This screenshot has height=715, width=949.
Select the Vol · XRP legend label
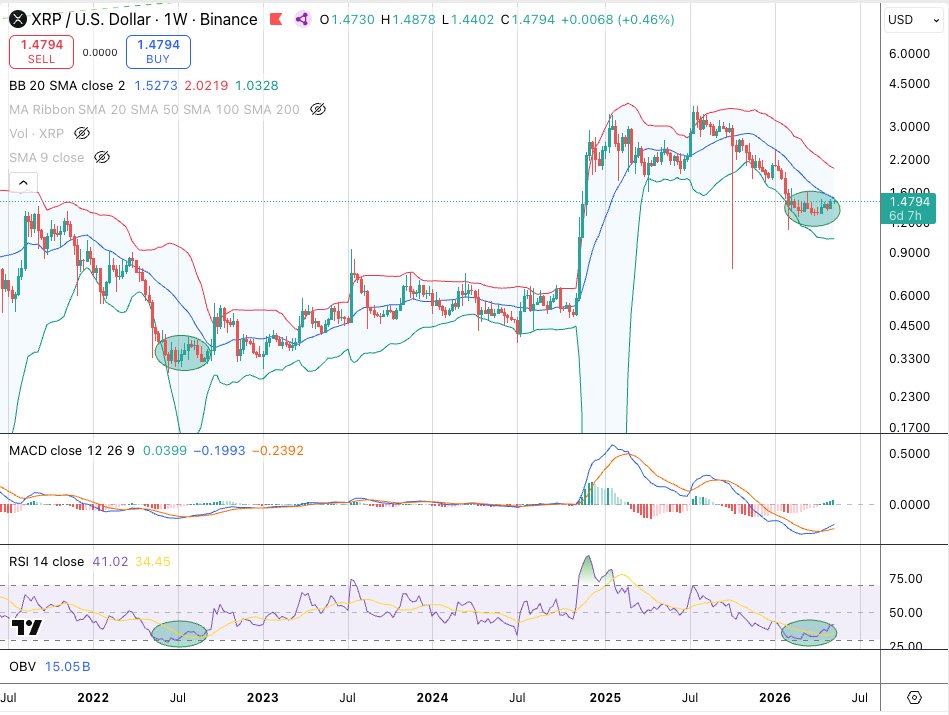tap(36, 133)
